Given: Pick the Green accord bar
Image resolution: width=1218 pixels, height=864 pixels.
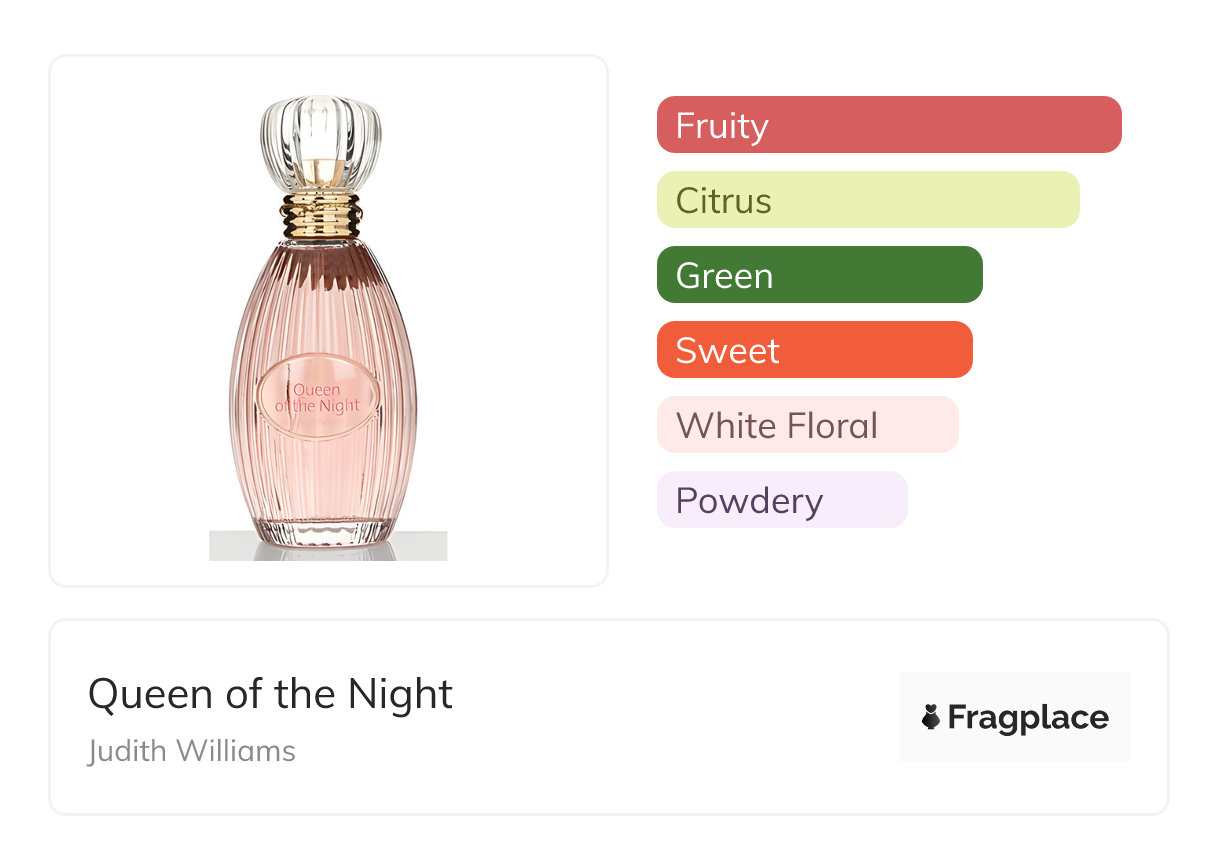Looking at the screenshot, I should click(819, 275).
